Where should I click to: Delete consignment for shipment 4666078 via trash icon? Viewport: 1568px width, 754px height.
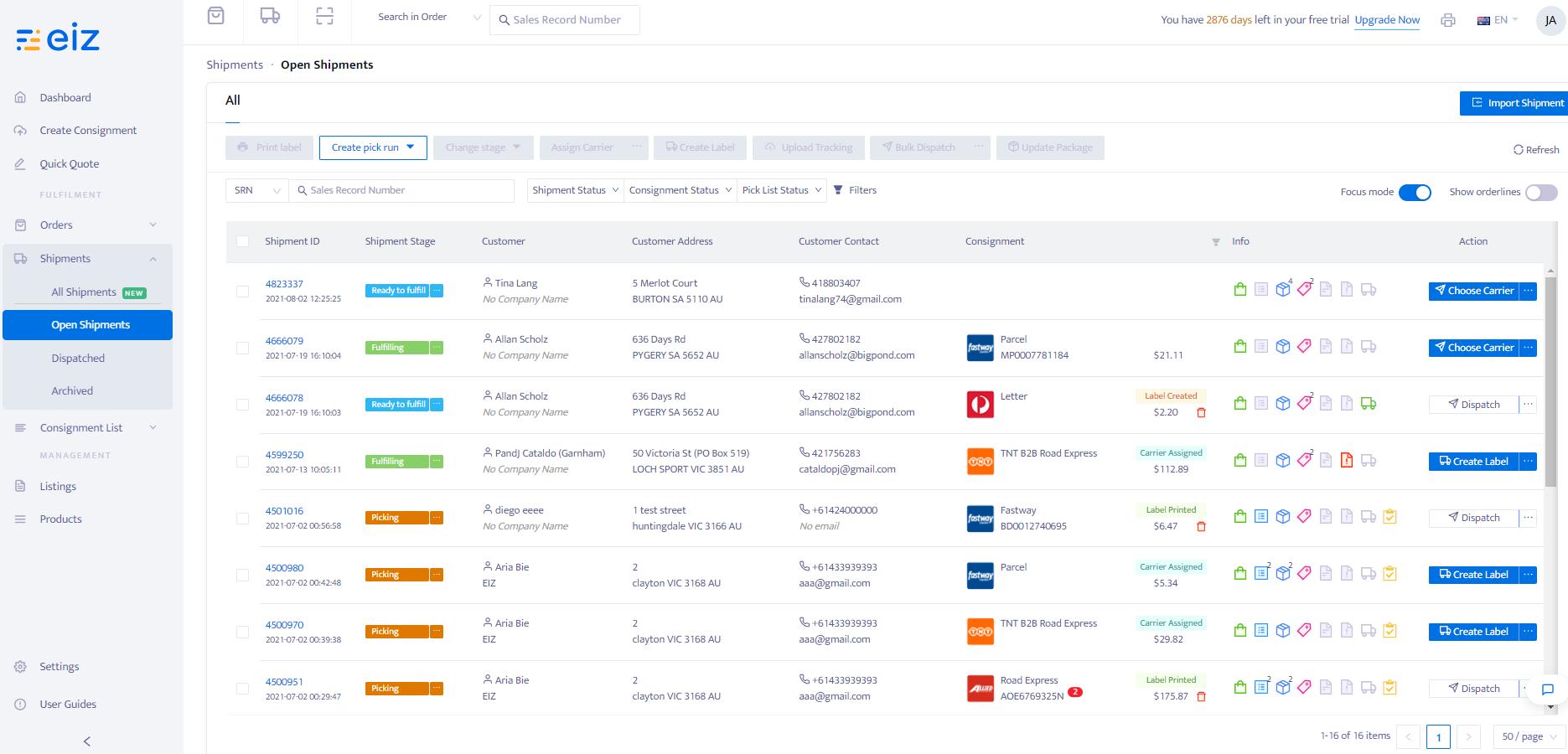click(1201, 412)
